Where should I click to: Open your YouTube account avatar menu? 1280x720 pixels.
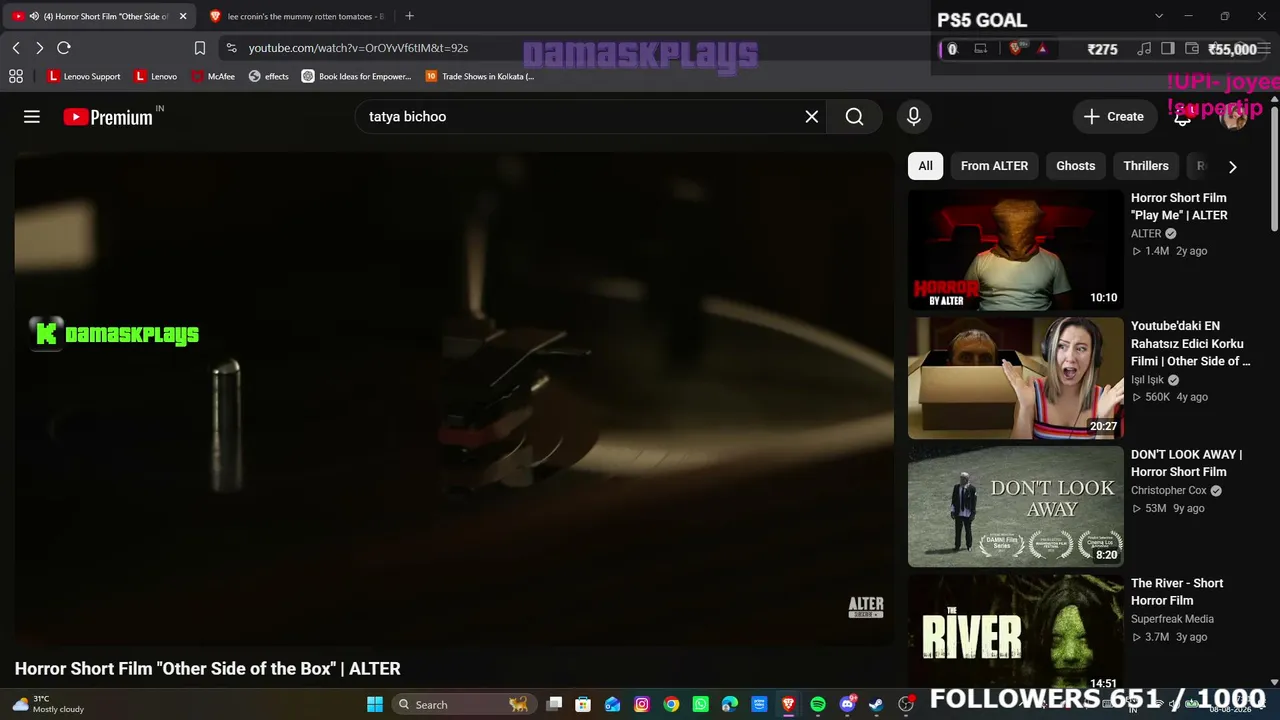tap(1234, 117)
